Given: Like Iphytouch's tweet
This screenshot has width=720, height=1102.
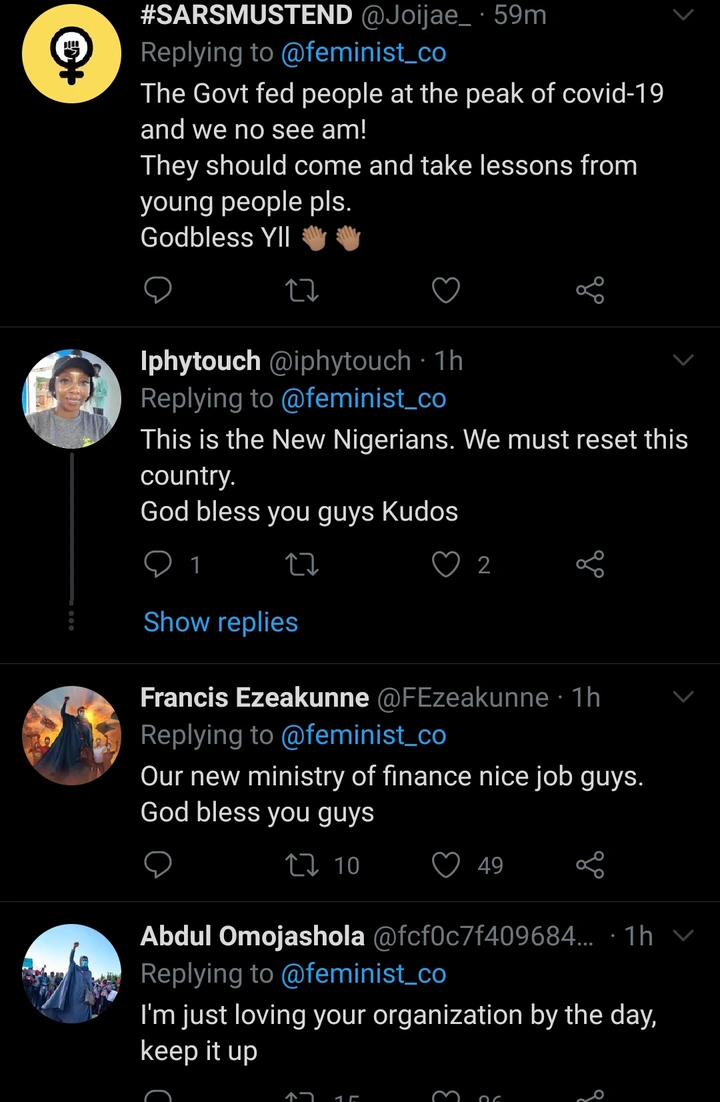Looking at the screenshot, I should pos(445,565).
